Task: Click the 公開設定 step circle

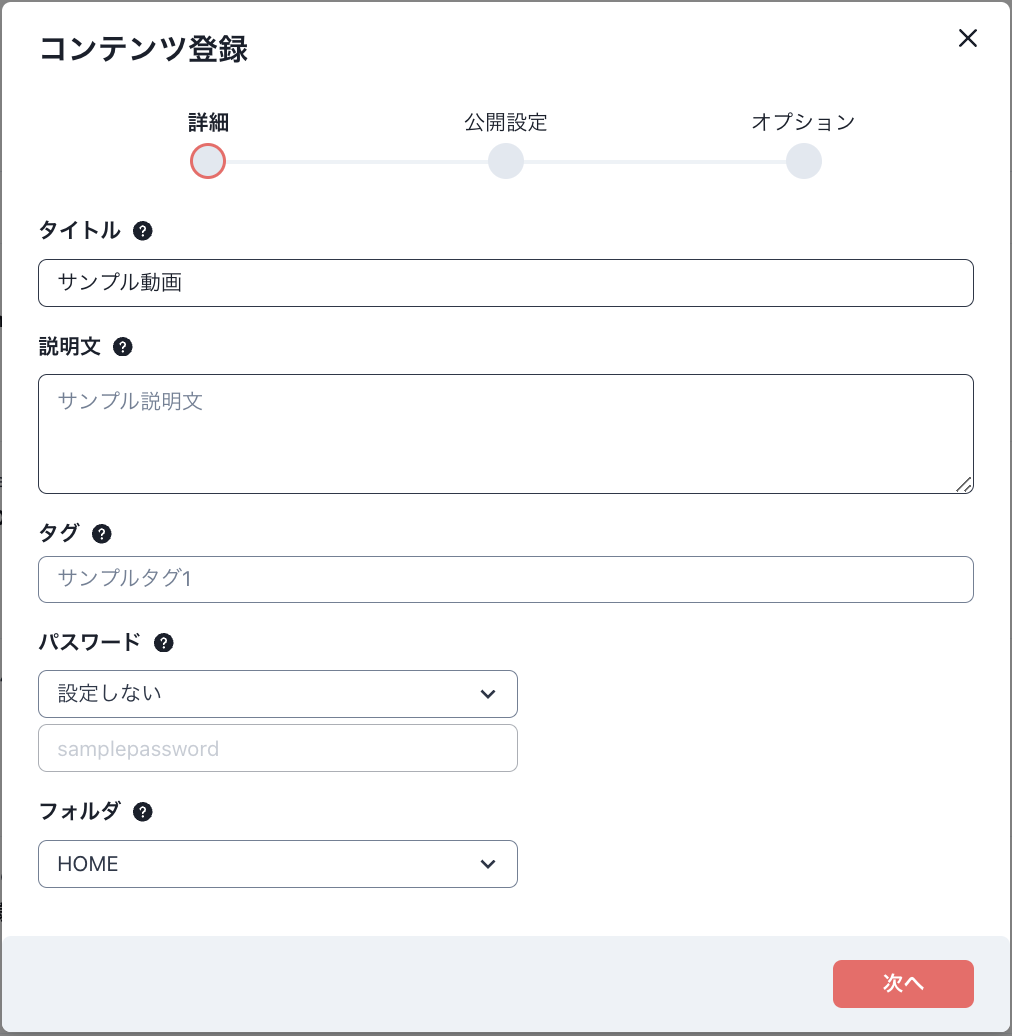Action: (x=506, y=161)
